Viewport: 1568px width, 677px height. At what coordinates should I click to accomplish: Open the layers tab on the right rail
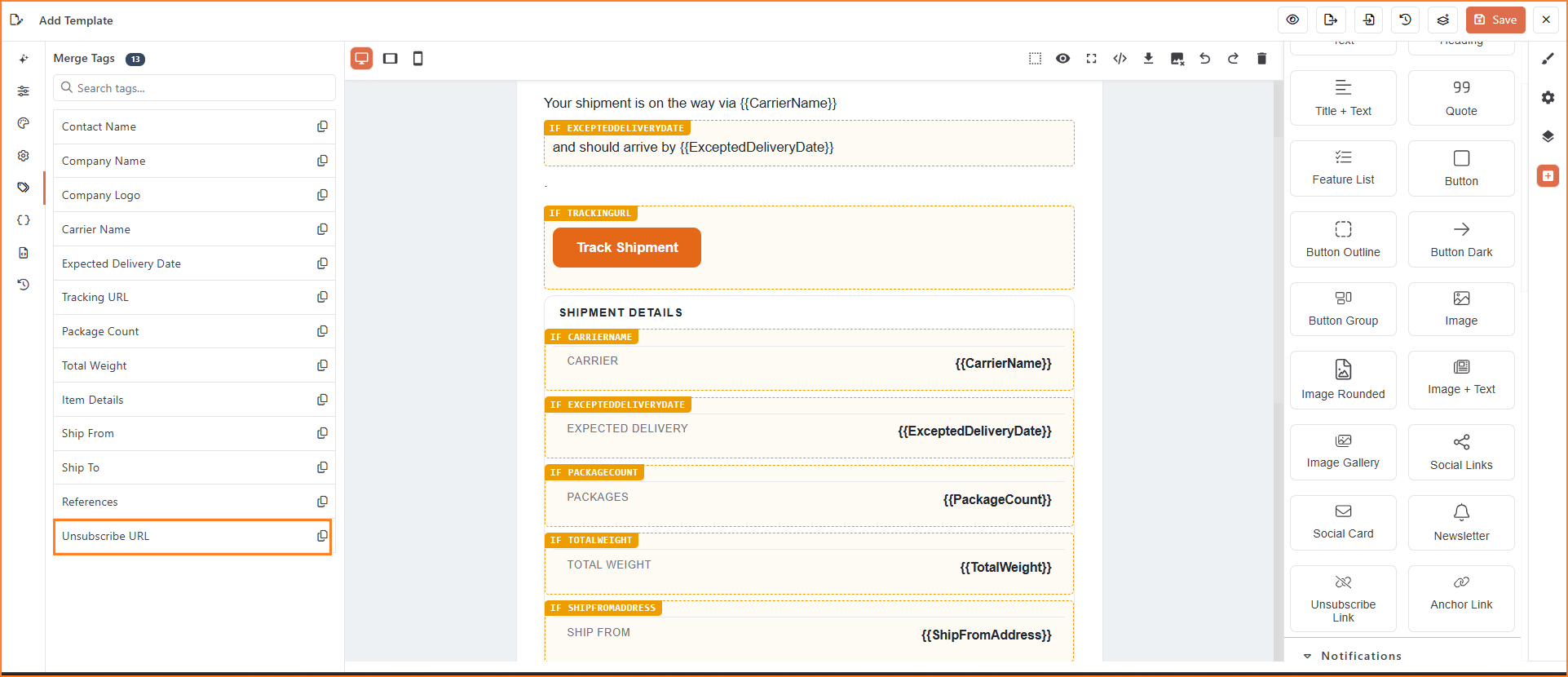[x=1548, y=136]
